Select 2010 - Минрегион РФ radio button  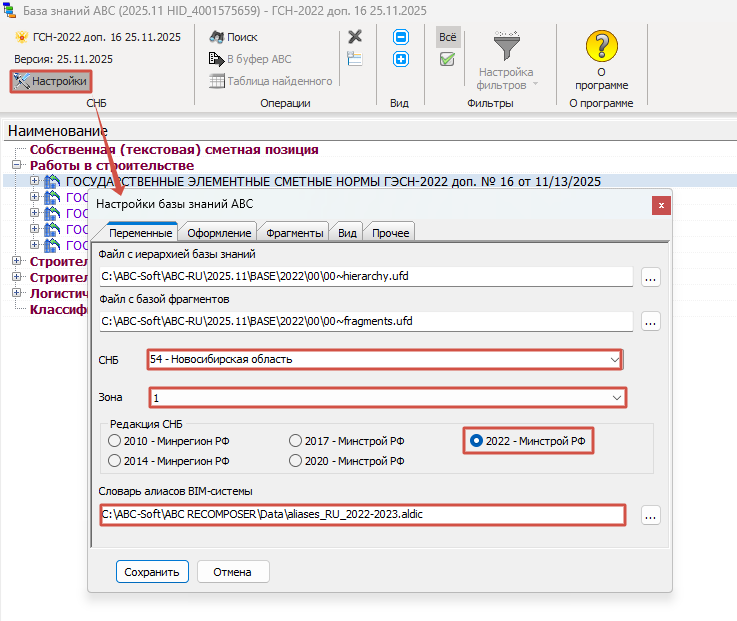[114, 441]
